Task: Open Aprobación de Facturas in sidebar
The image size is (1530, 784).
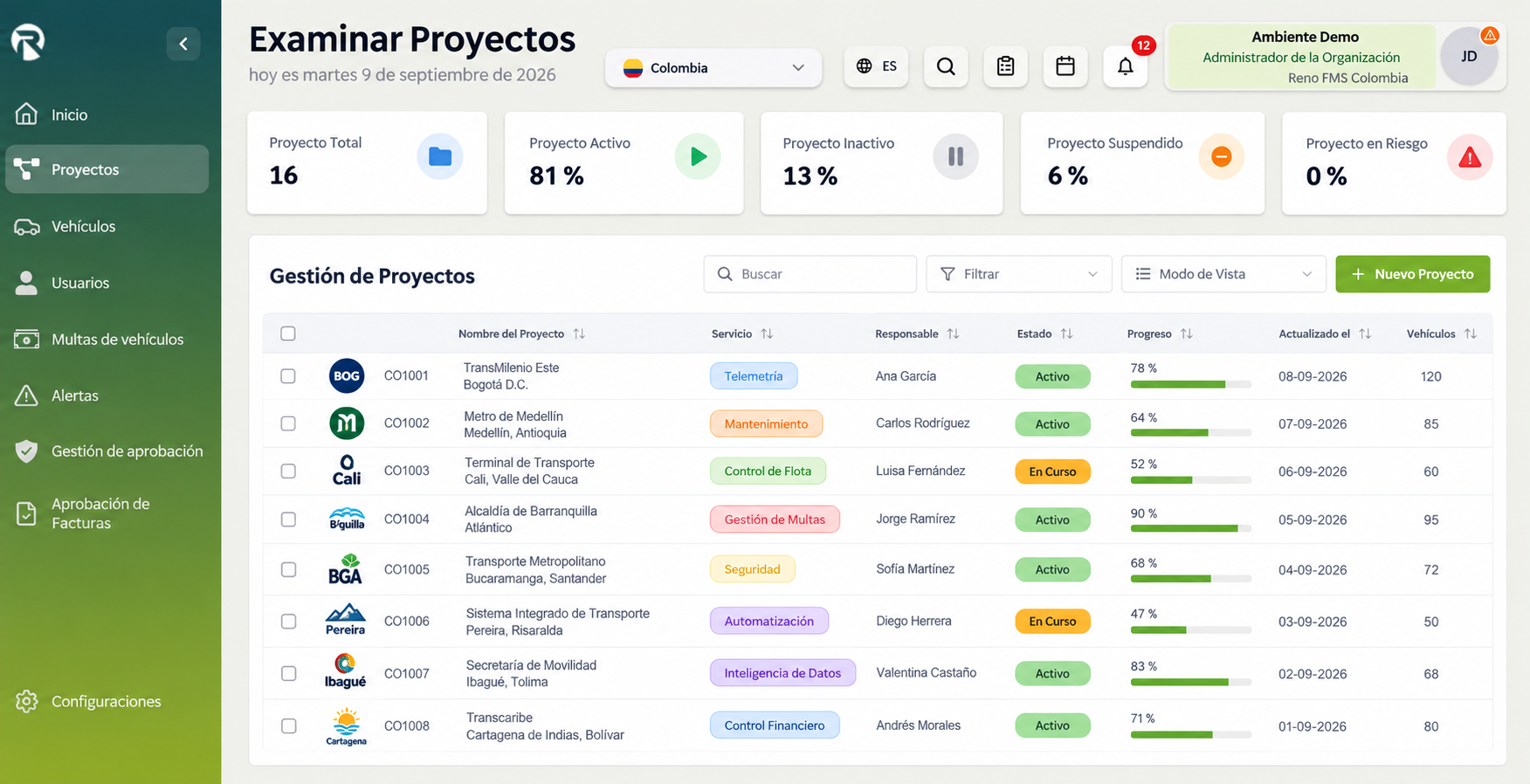Action: click(x=107, y=513)
